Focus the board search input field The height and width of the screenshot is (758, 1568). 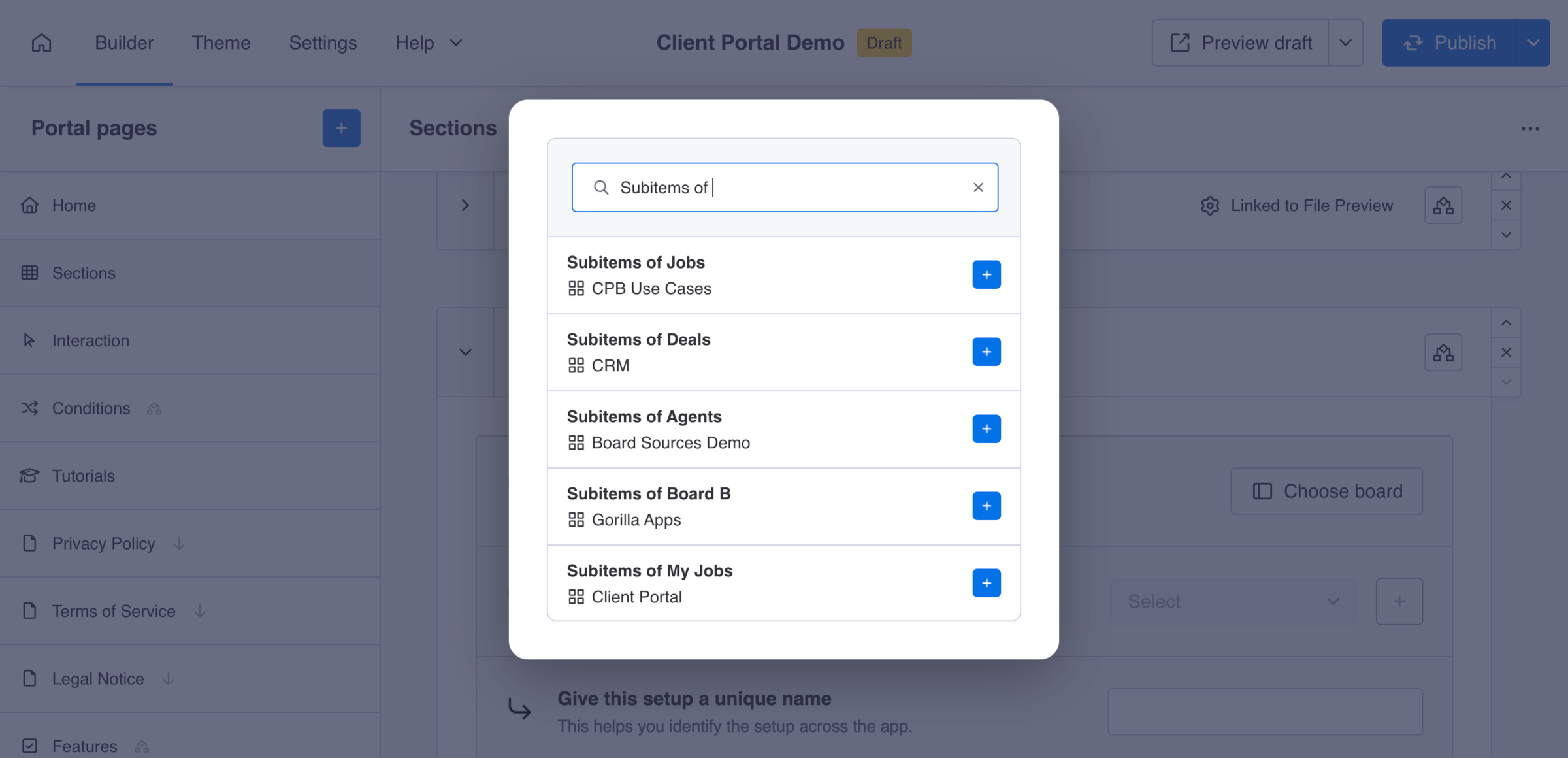click(784, 188)
